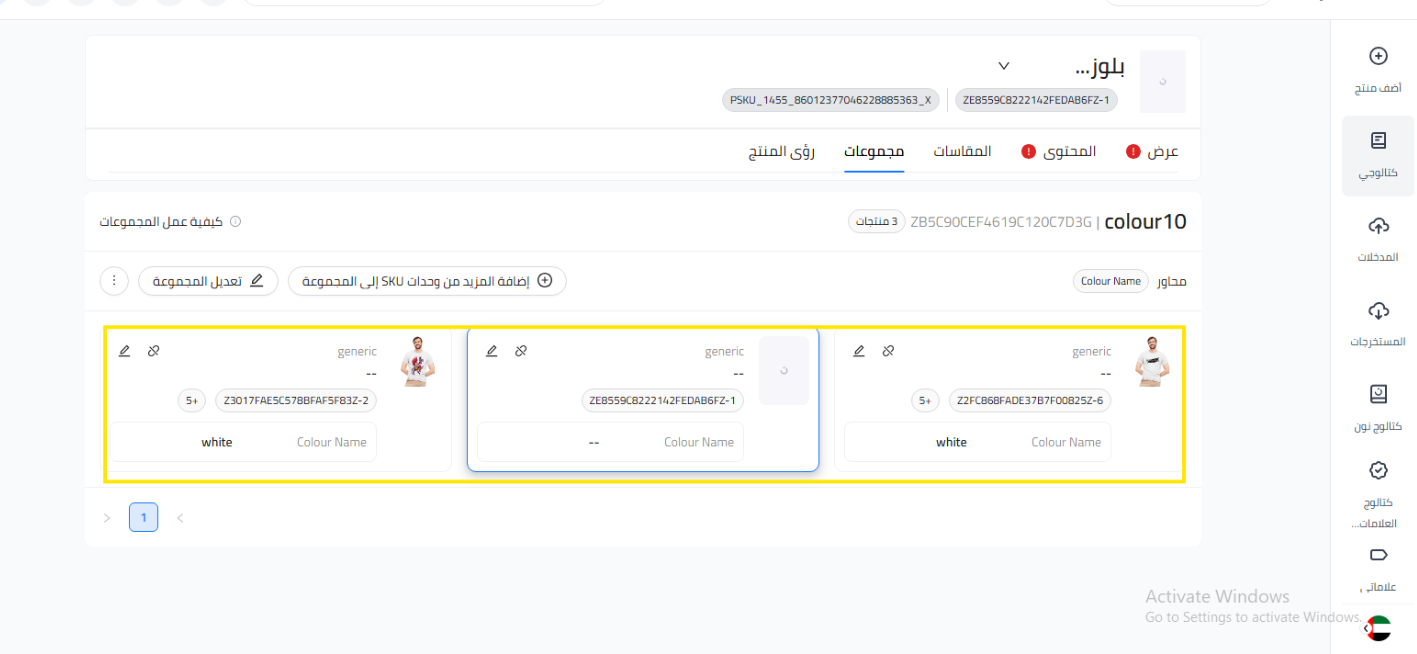This screenshot has height=654, width=1417.
Task: Click the Add Product plus icon (أضف منتج)
Action: coord(1377,56)
